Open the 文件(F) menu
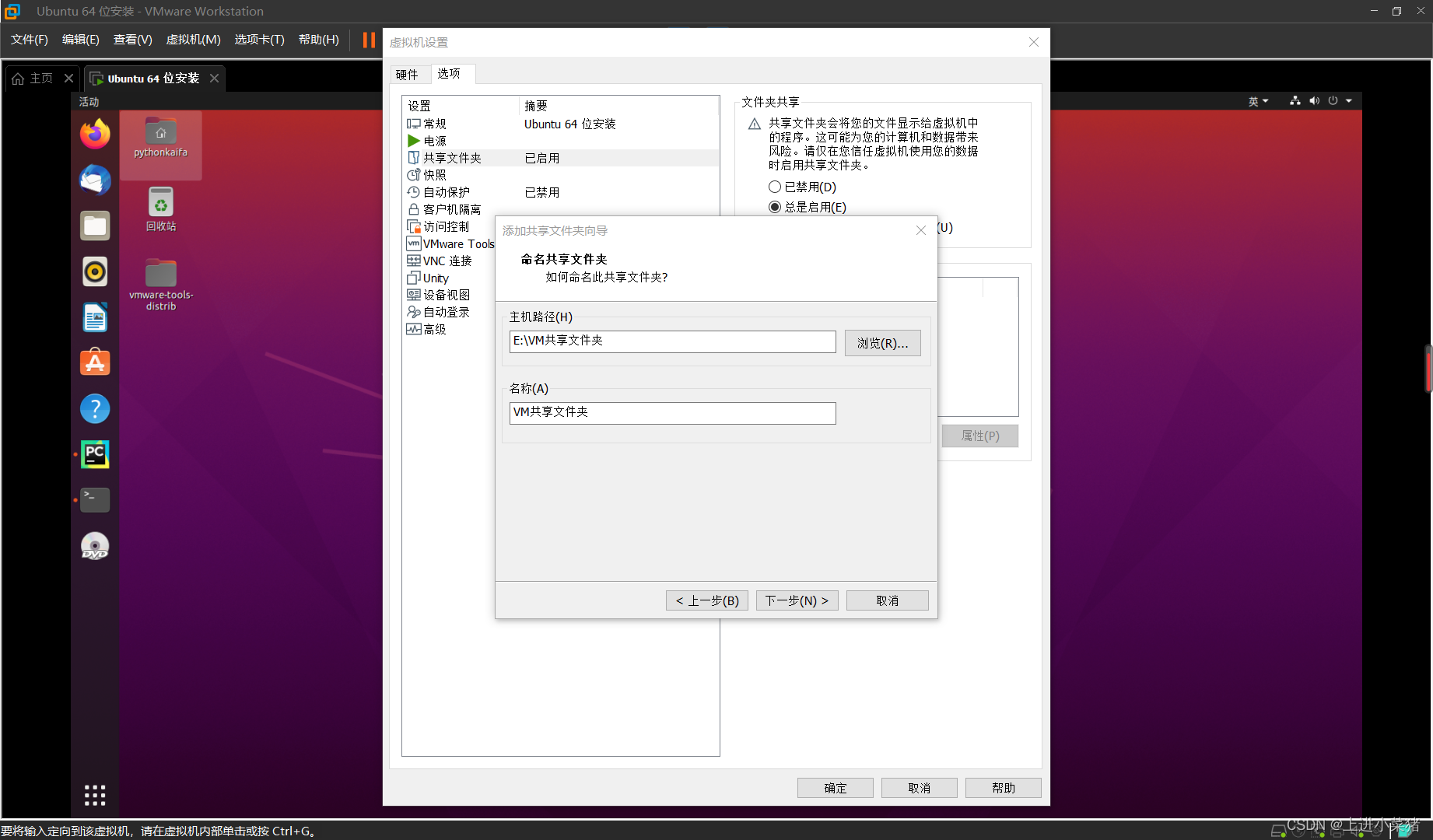Screen dimensions: 1433x840 [30, 40]
